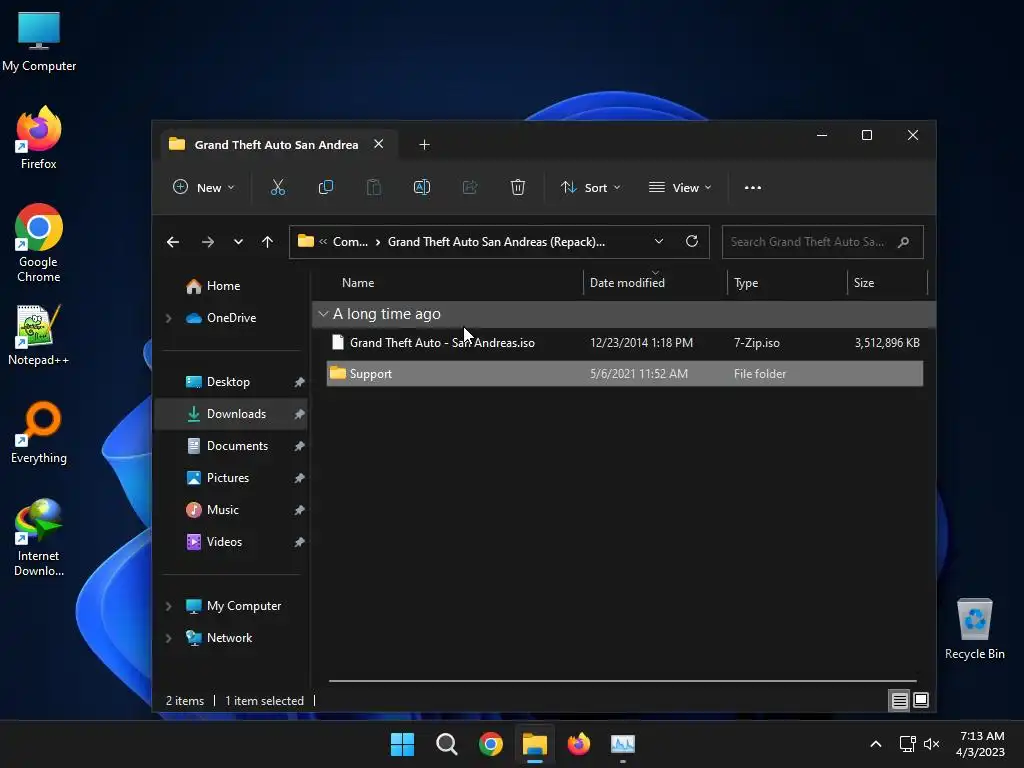1024x768 pixels.
Task: Select Everything search desktop icon
Action: click(39, 432)
